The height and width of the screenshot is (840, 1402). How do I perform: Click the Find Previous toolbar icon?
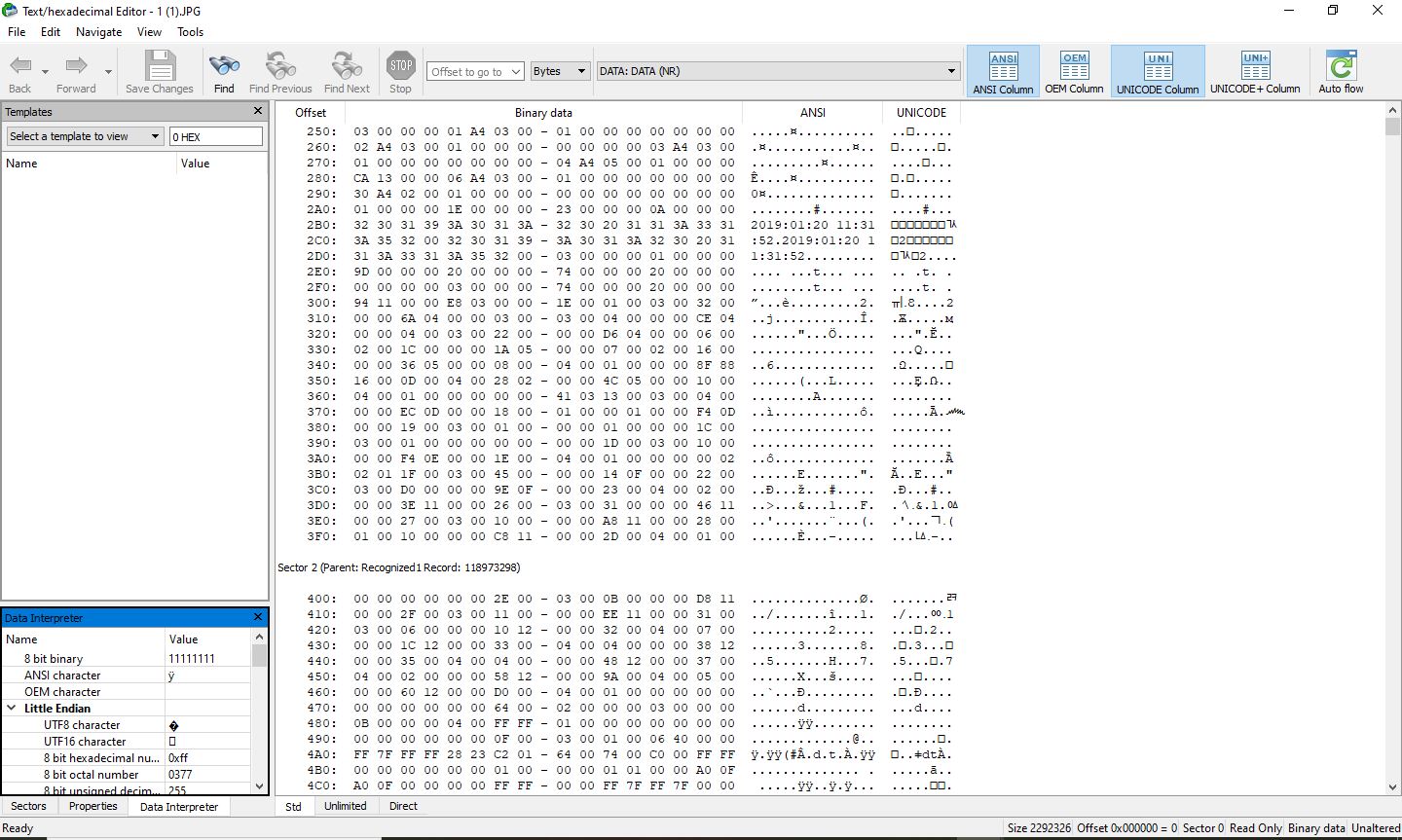pyautogui.click(x=280, y=66)
